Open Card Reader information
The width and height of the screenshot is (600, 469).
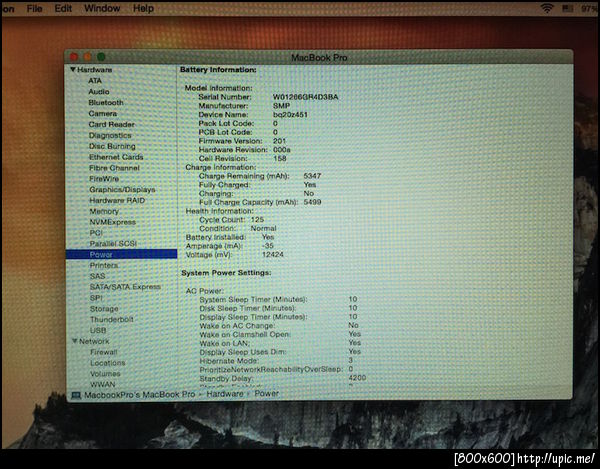pos(112,124)
